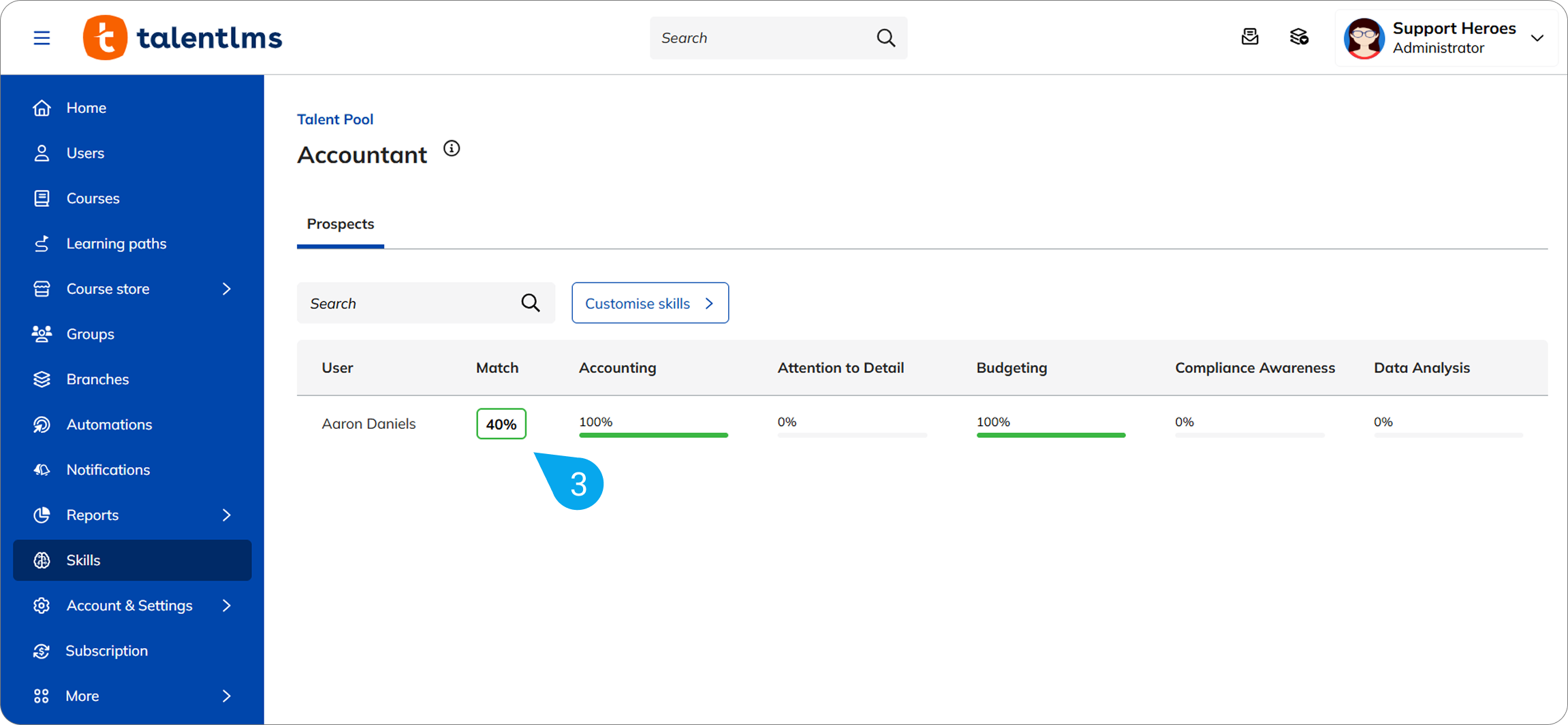The height and width of the screenshot is (725, 1568).
Task: Go to Learning paths in sidebar
Action: pos(116,243)
